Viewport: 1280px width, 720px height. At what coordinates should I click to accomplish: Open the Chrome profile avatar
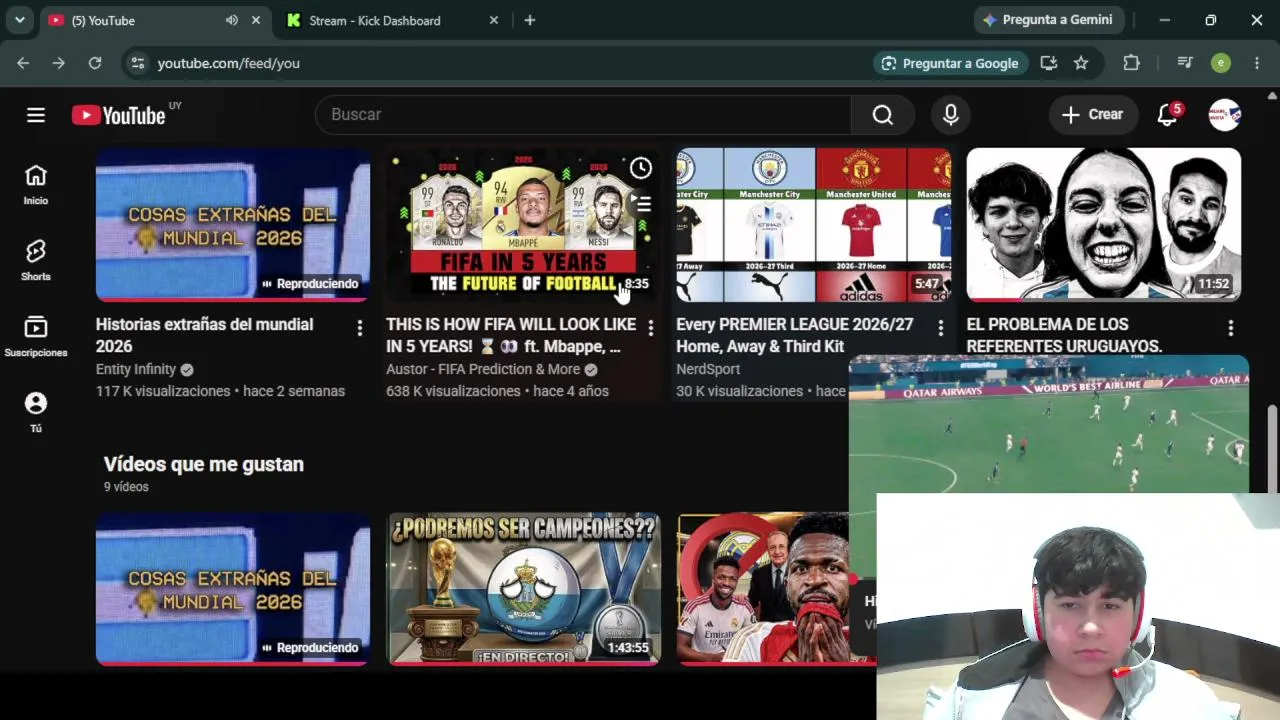pos(1221,63)
